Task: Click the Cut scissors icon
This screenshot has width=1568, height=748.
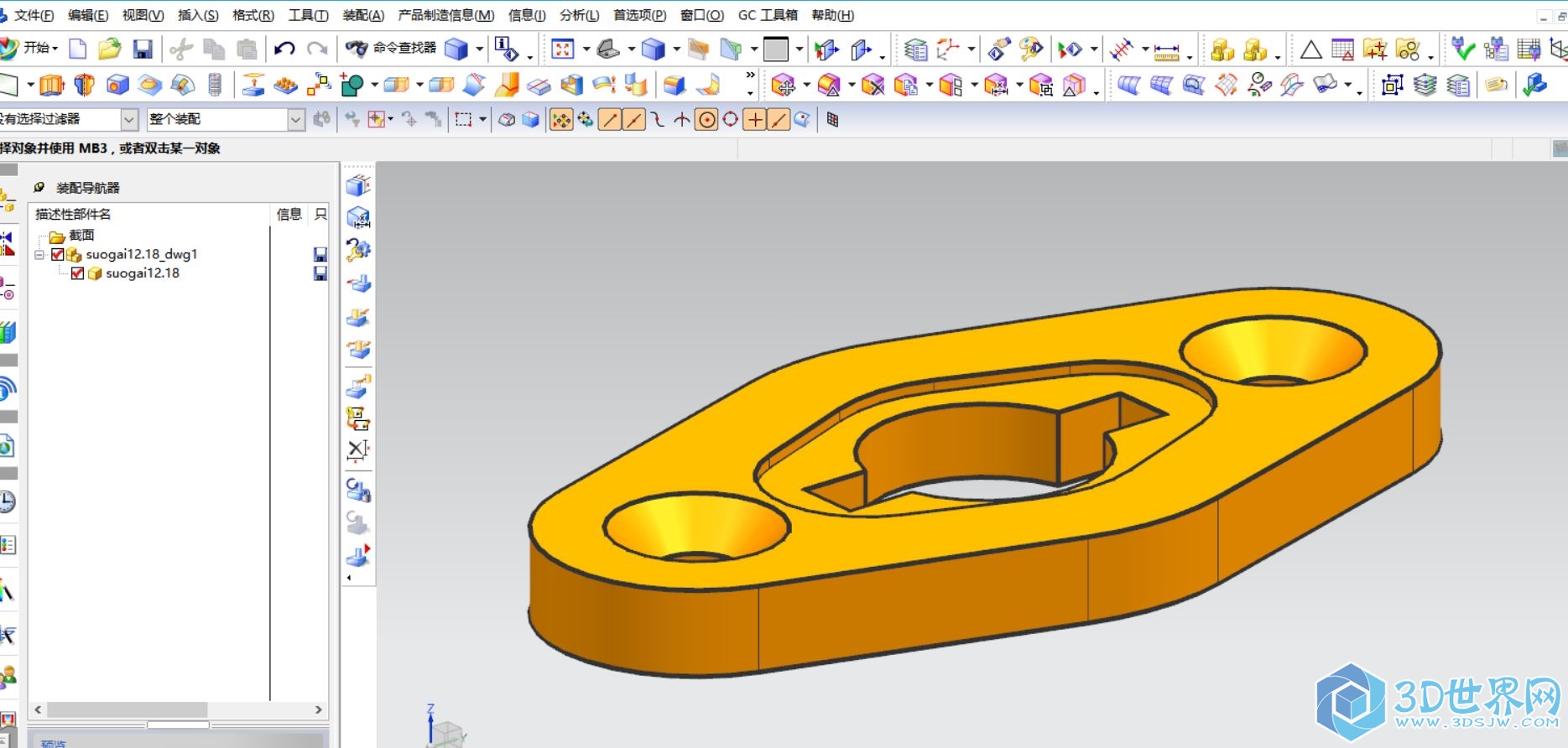Action: click(x=181, y=49)
